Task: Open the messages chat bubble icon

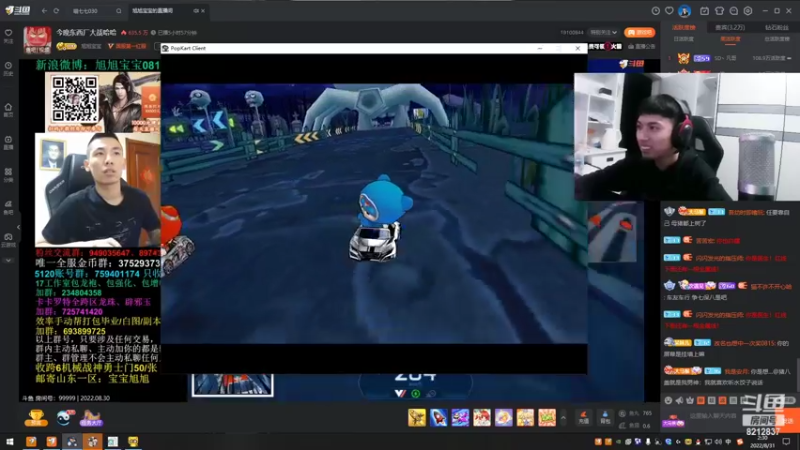Action: [734, 11]
